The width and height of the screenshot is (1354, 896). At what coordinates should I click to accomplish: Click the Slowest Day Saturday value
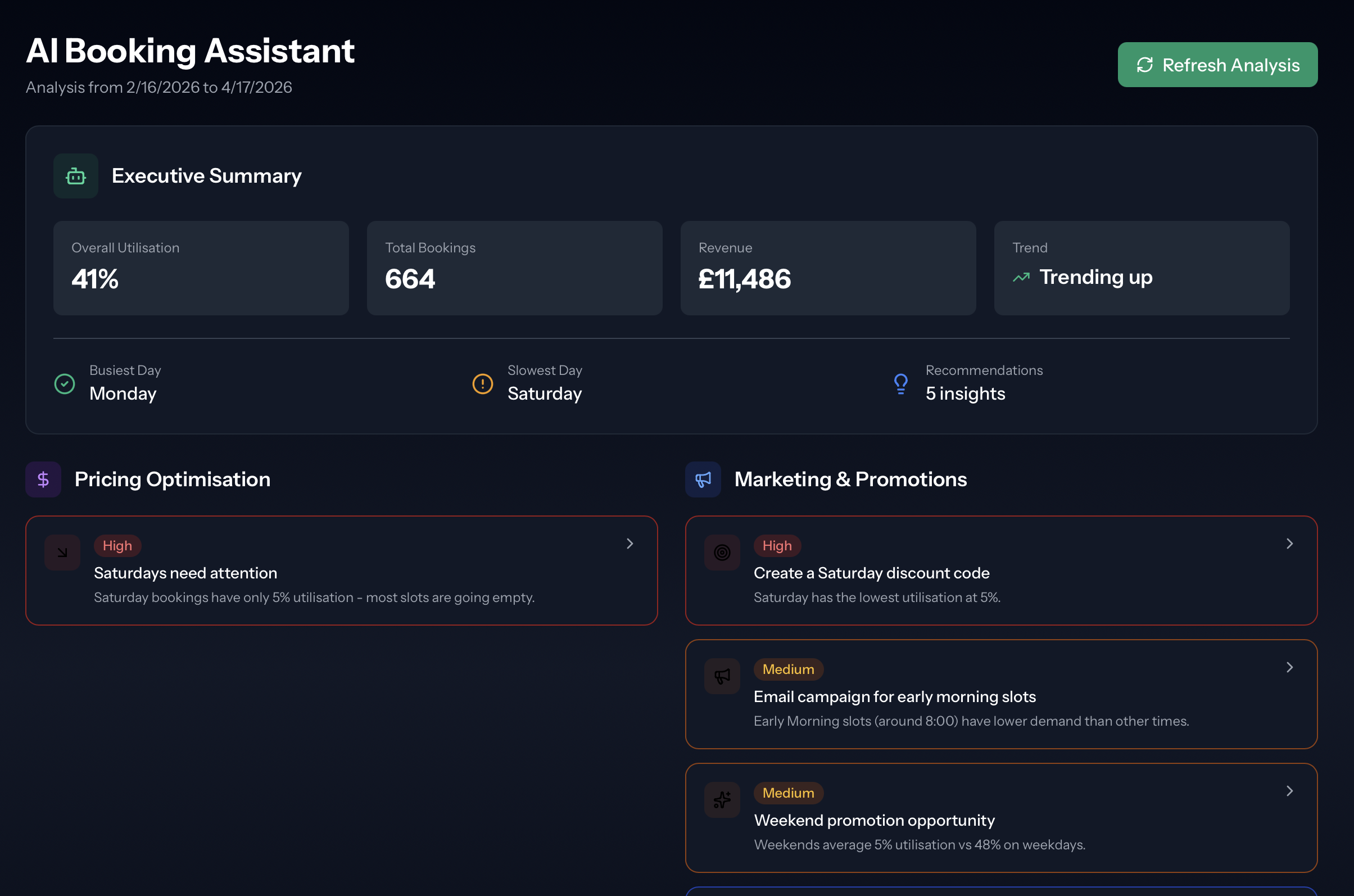[x=545, y=393]
